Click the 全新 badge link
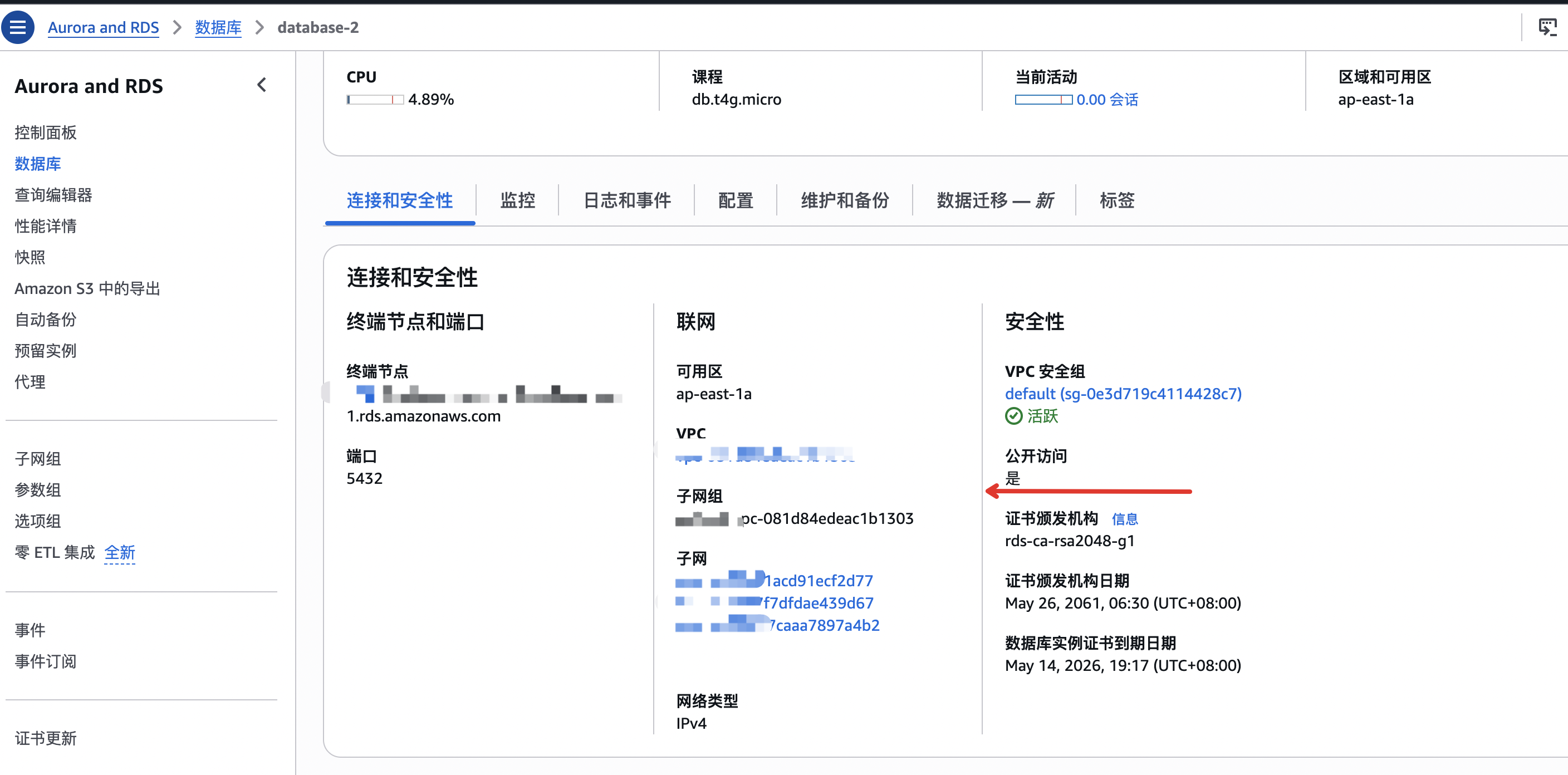Viewport: 1568px width, 775px height. (x=120, y=553)
